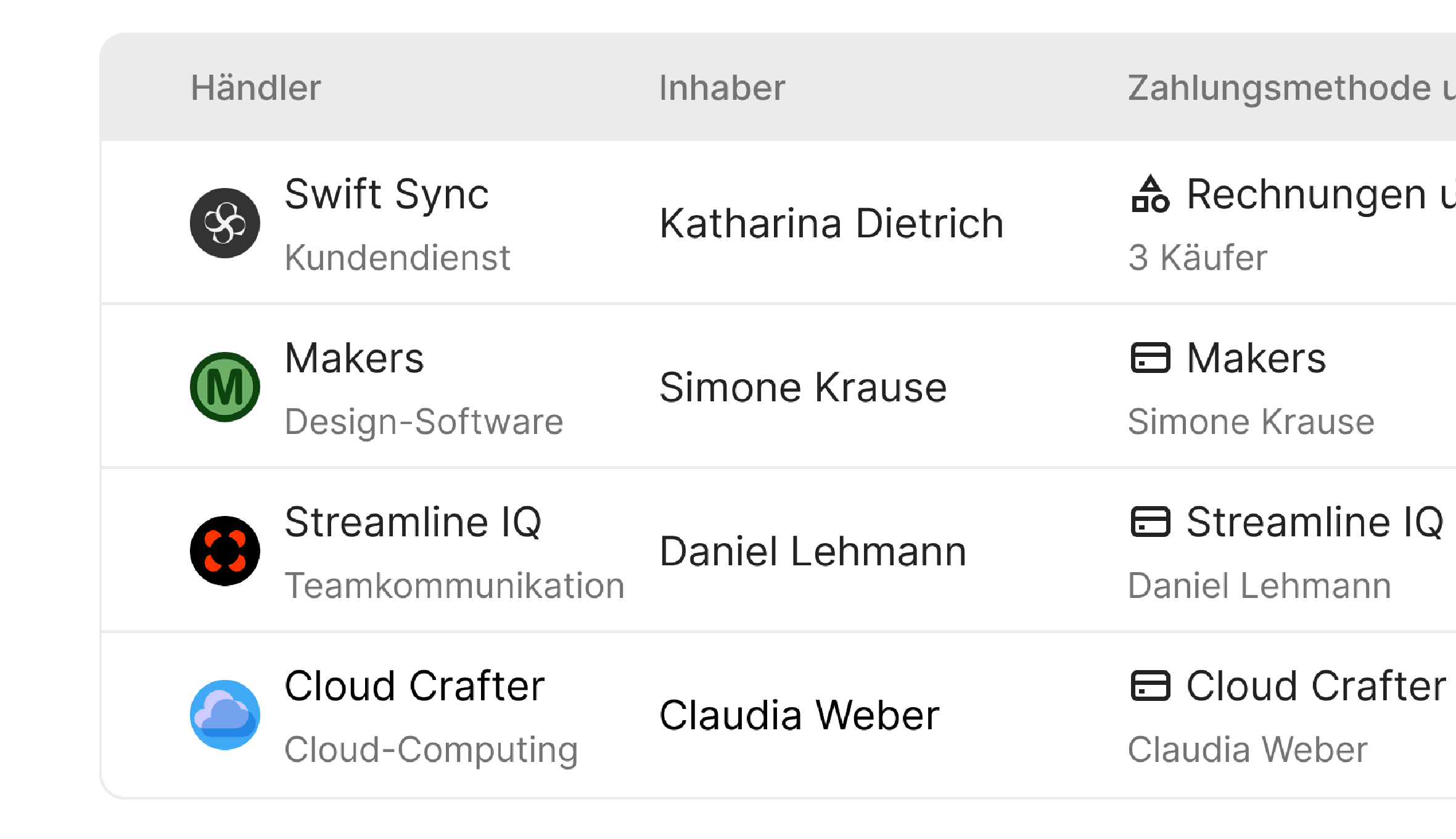
Task: Sort by the Händler column header
Action: pyautogui.click(x=256, y=88)
